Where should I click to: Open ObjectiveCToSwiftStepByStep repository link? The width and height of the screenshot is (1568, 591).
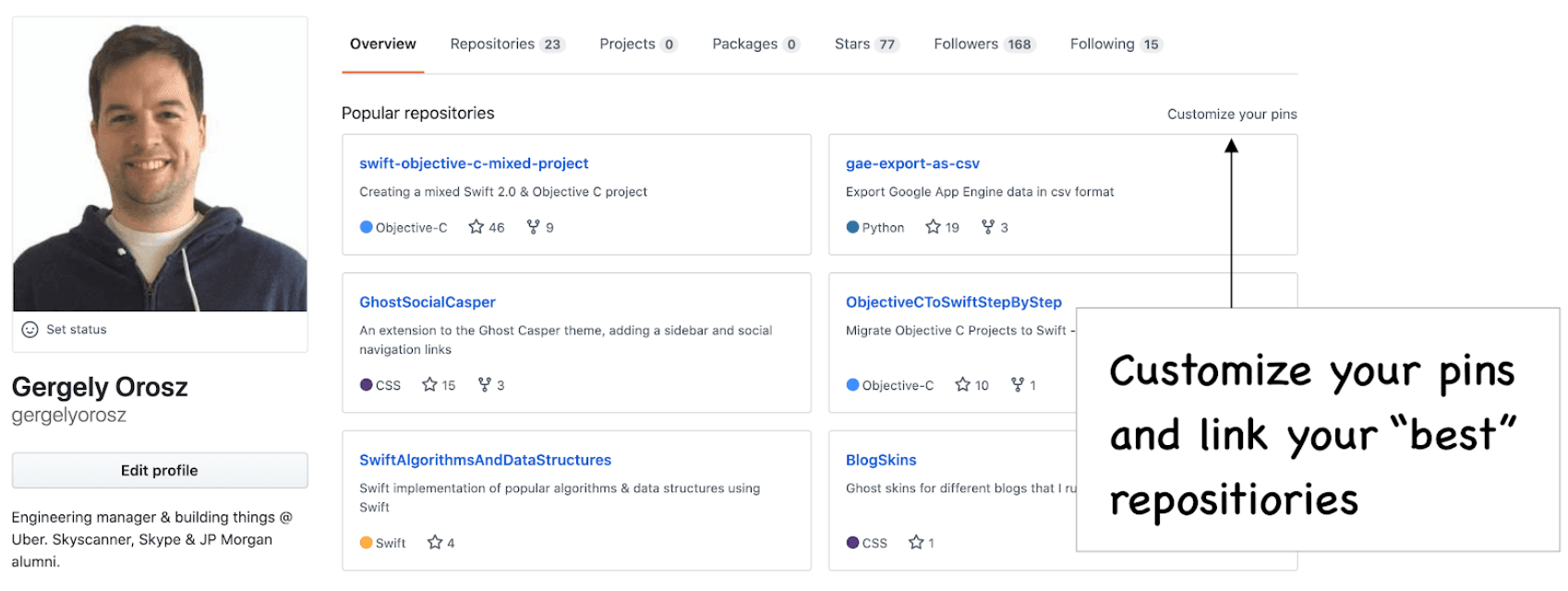tap(954, 302)
